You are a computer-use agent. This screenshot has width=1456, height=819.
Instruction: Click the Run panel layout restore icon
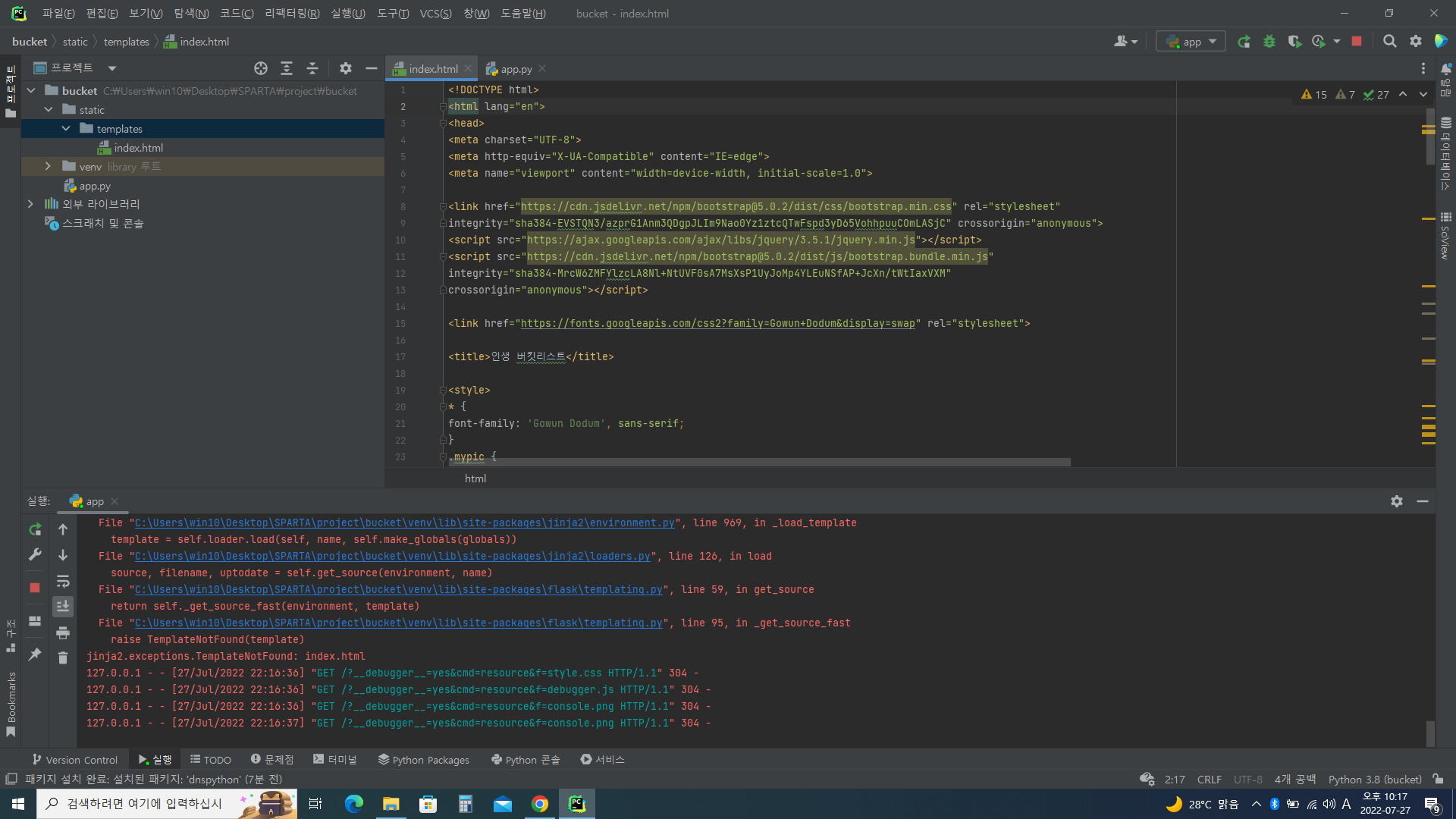pos(35,621)
